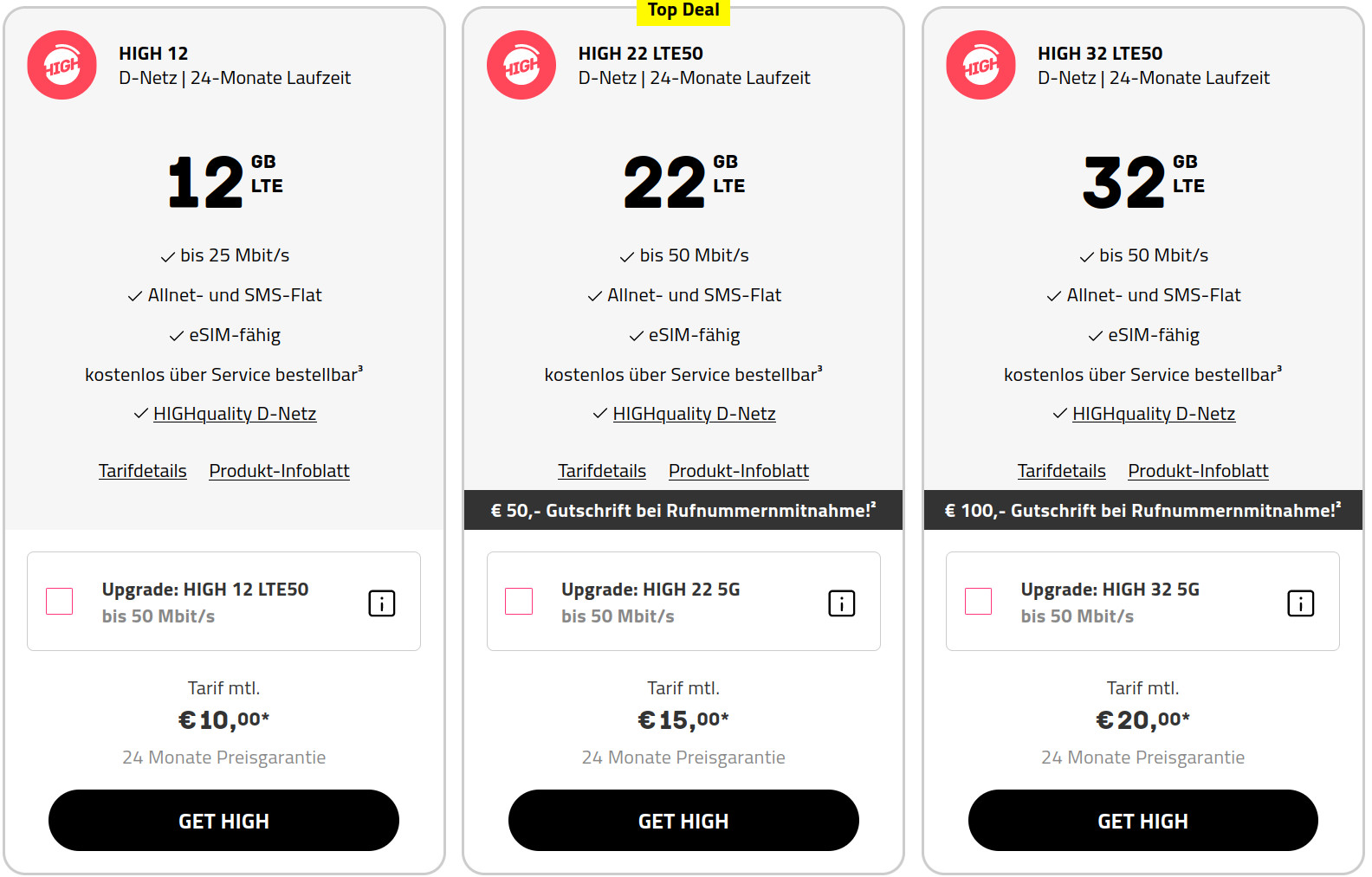1372x877 pixels.
Task: Click the HIGH logo on the HIGH 22 LTE50 card
Action: (521, 65)
